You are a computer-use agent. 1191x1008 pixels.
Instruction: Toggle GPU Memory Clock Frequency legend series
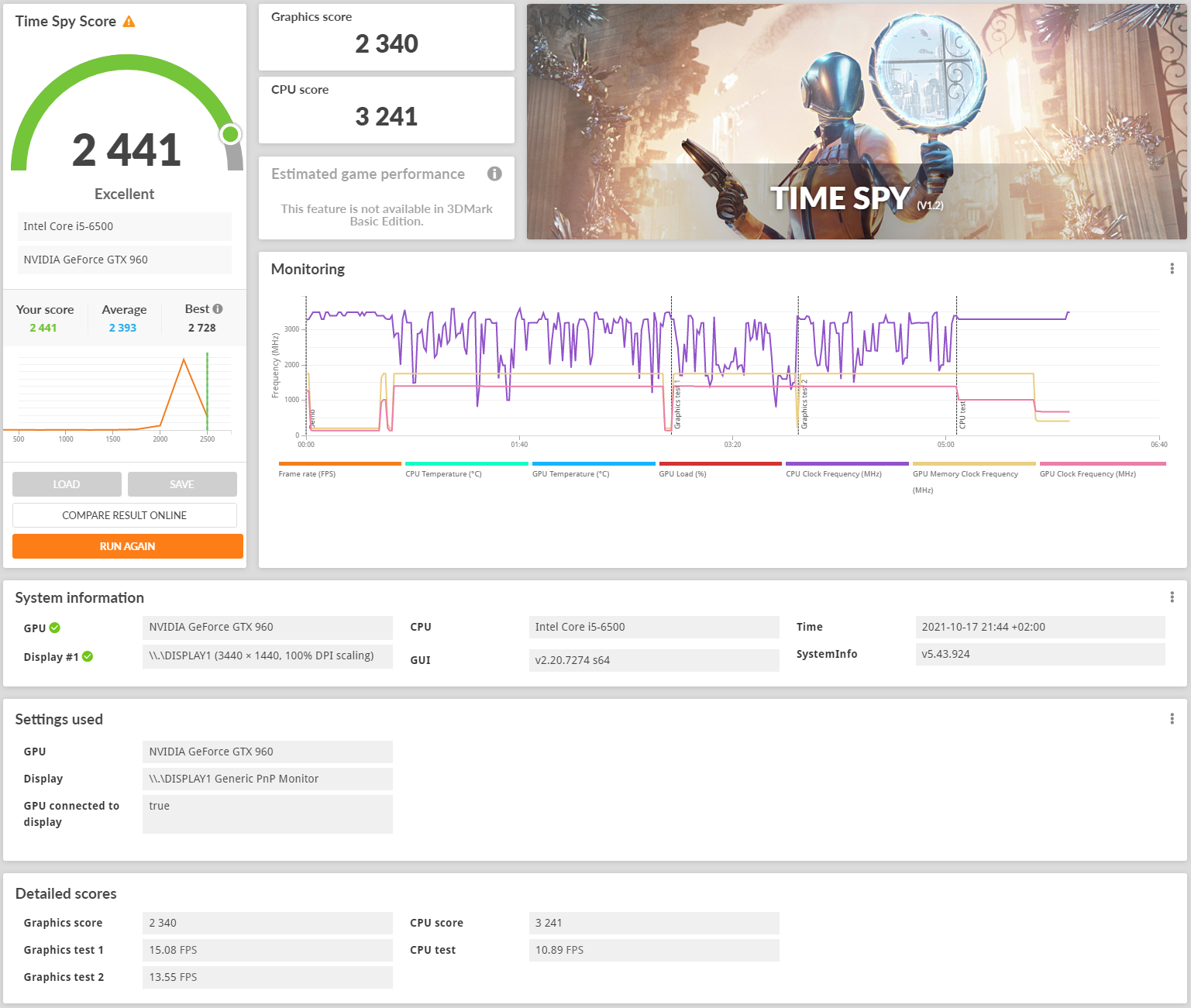974,477
